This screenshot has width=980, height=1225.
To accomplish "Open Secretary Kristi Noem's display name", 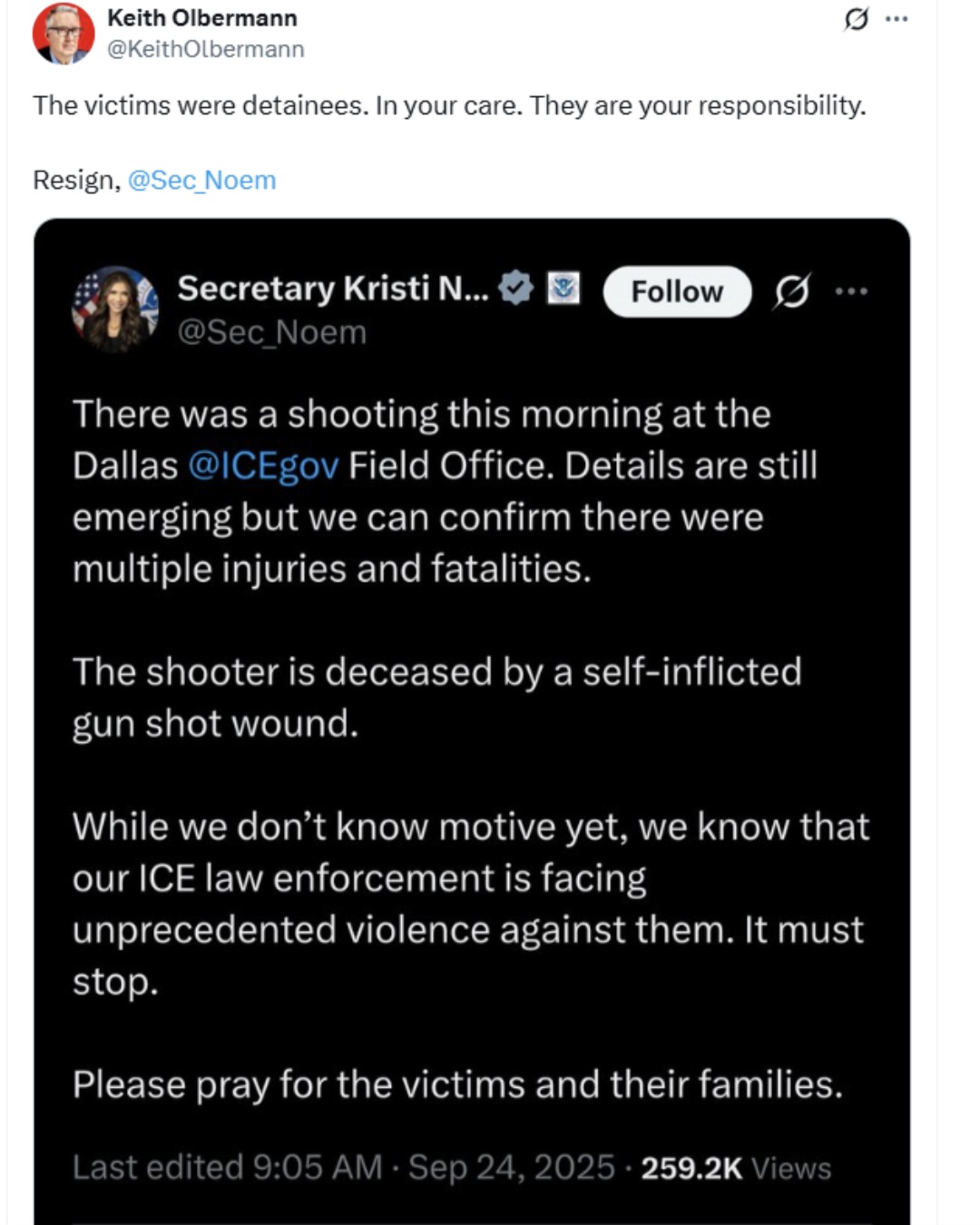I will pos(332,289).
